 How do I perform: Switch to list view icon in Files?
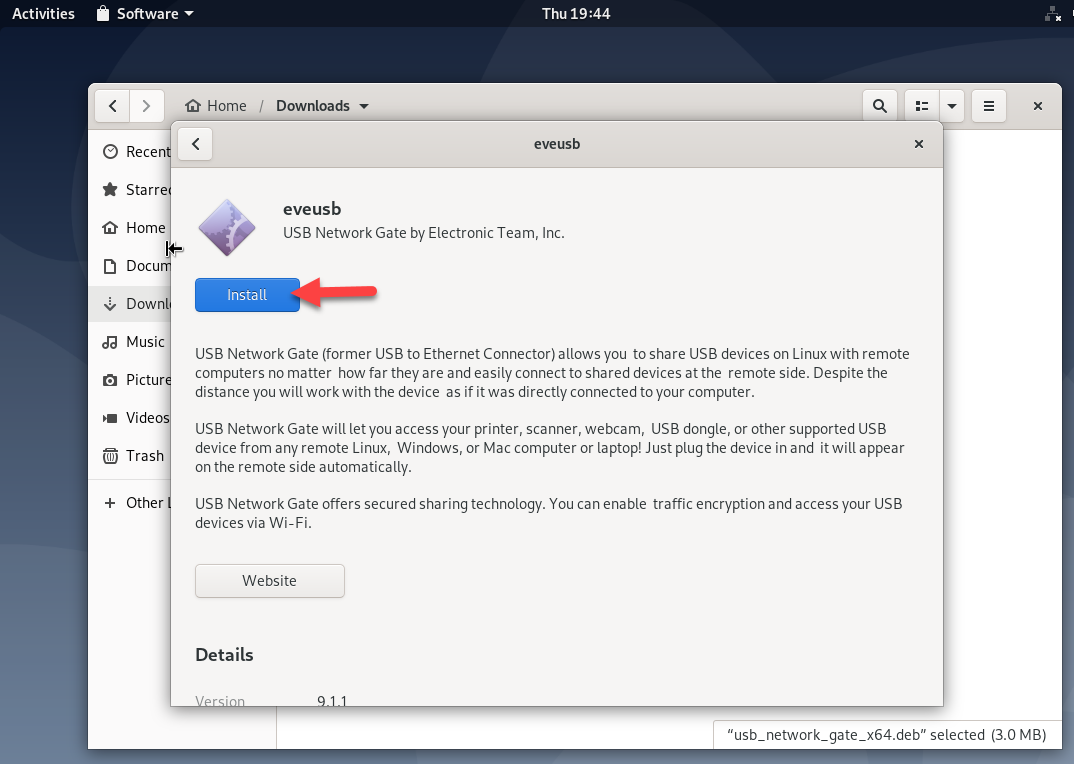click(x=922, y=106)
